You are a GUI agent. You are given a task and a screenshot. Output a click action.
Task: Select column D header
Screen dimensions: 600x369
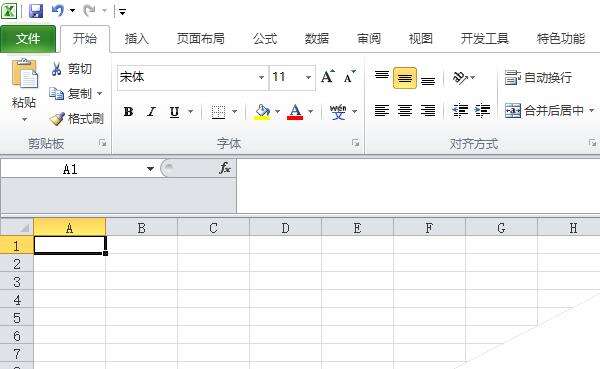pos(285,228)
